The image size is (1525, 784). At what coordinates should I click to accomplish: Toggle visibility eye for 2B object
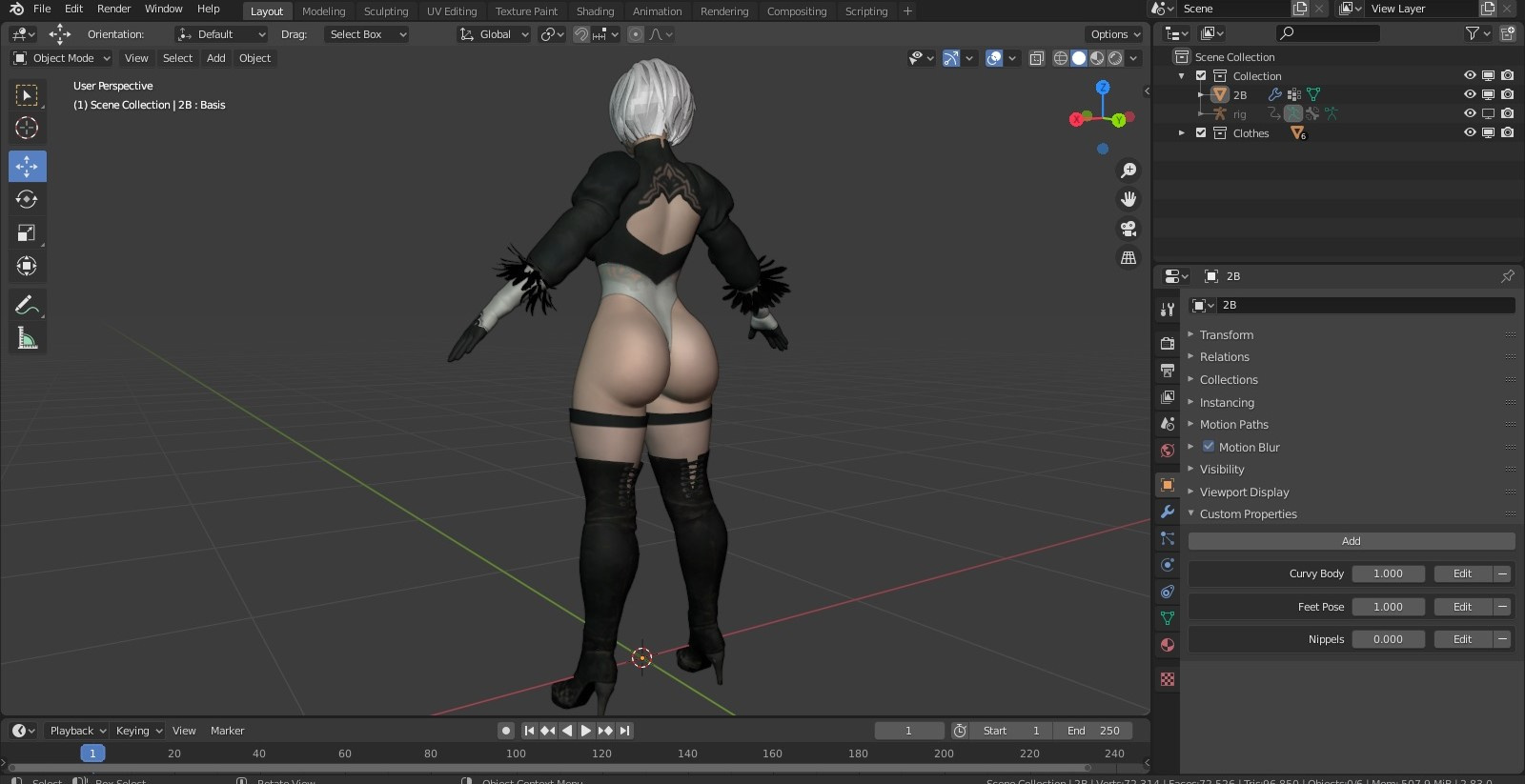point(1470,94)
